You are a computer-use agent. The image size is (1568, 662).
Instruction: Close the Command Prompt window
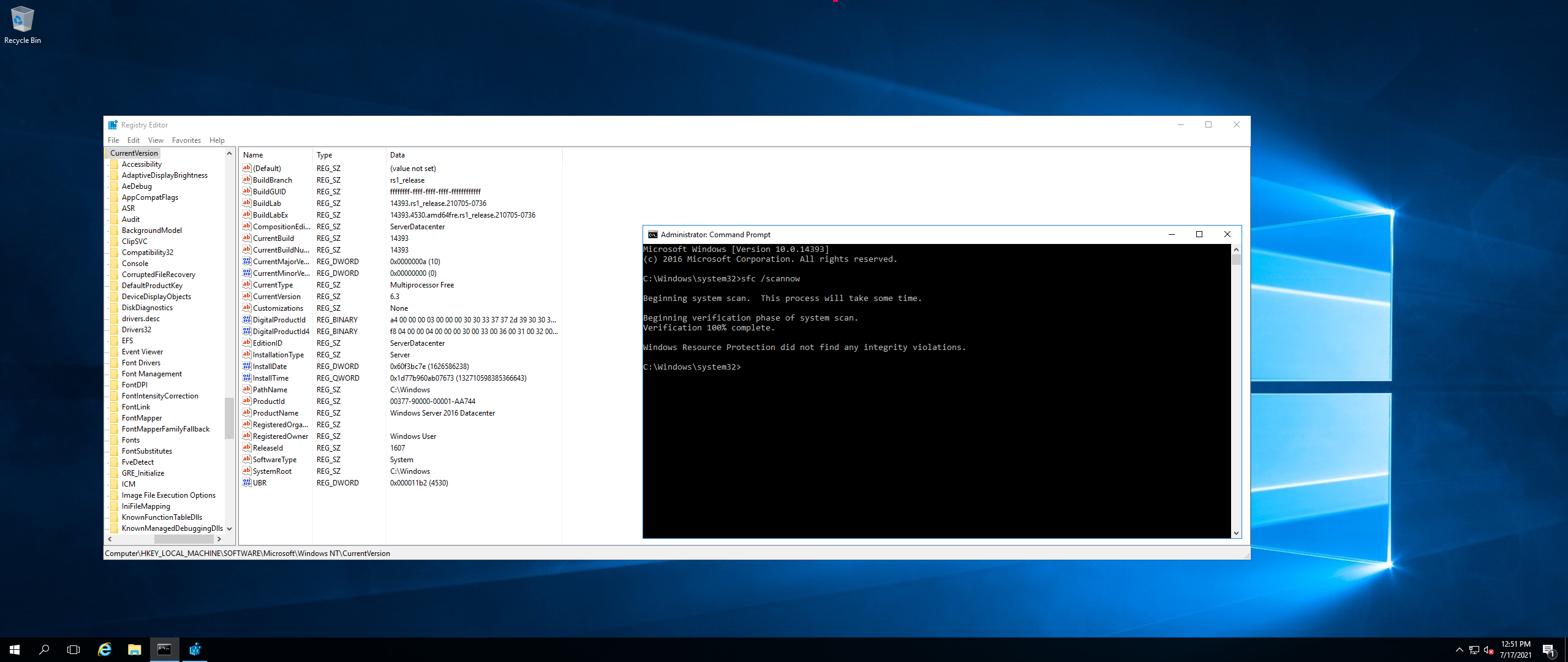tap(1227, 234)
